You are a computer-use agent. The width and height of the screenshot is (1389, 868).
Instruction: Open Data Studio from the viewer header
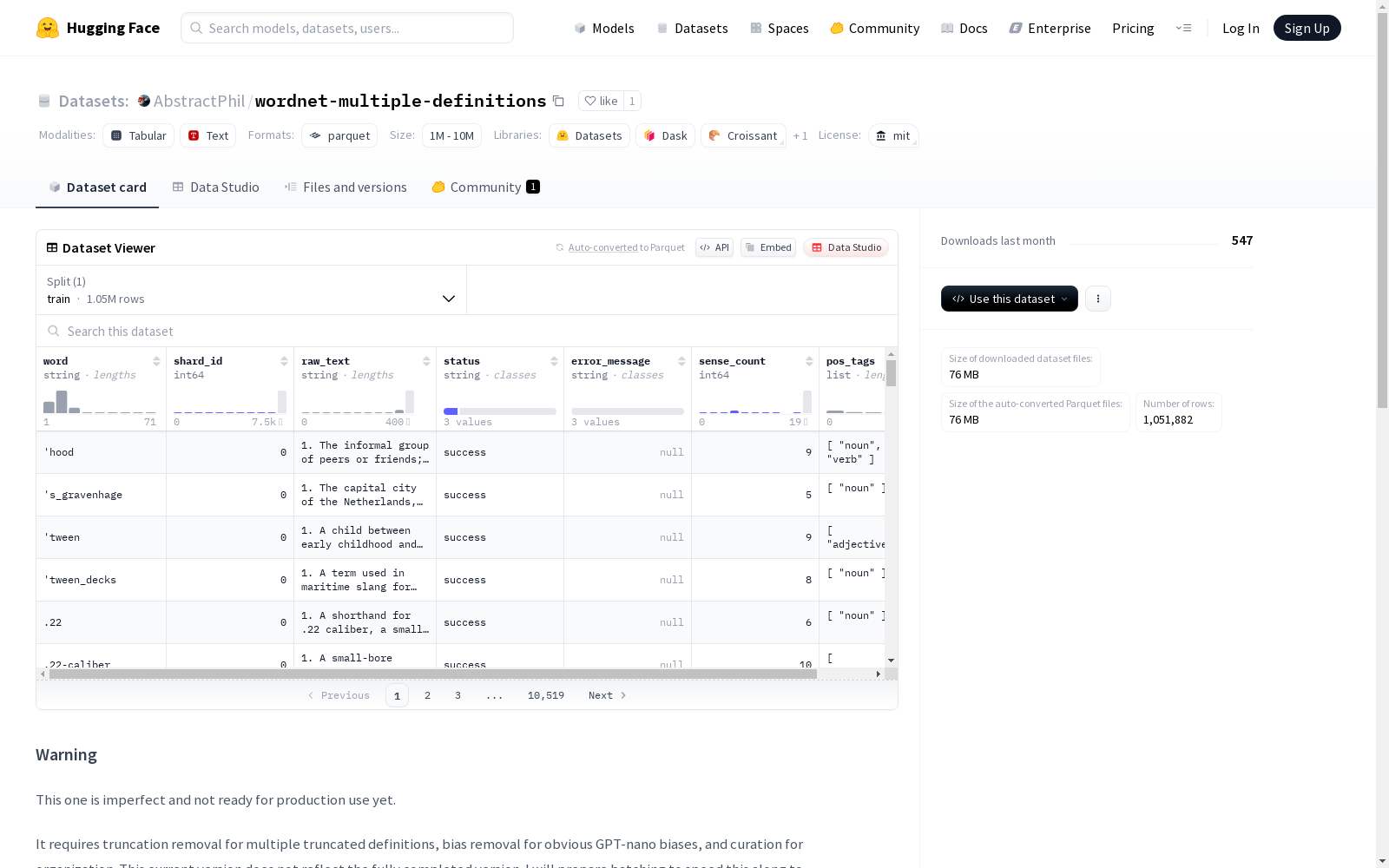(846, 247)
